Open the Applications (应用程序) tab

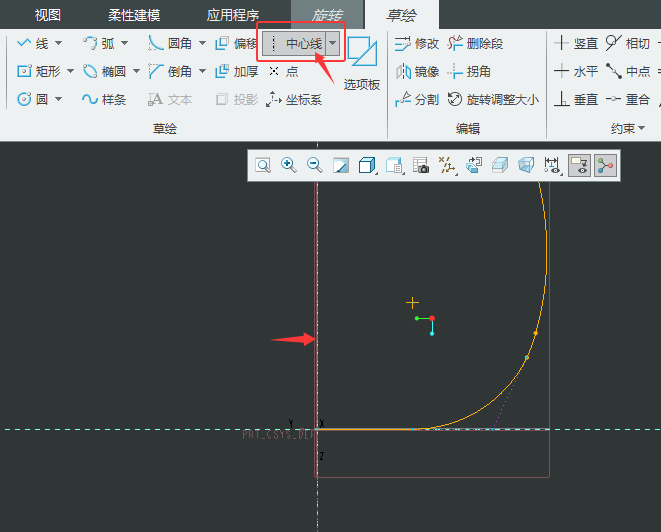233,16
